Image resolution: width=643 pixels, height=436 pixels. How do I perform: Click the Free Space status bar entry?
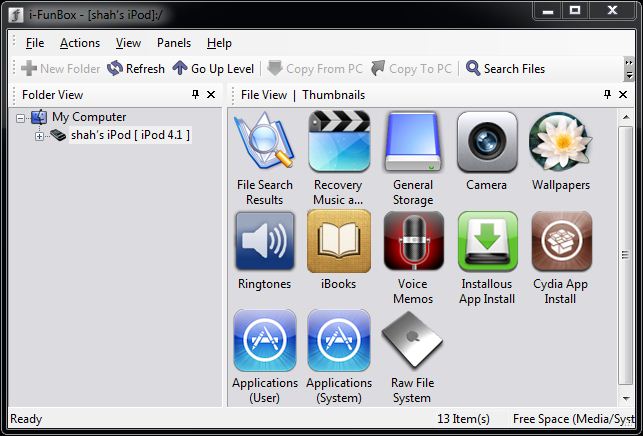(573, 419)
